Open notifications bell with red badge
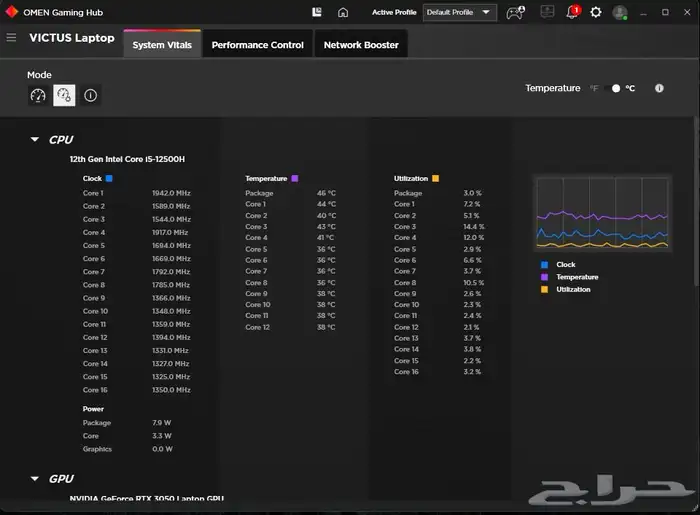The height and width of the screenshot is (515, 700). tap(572, 13)
